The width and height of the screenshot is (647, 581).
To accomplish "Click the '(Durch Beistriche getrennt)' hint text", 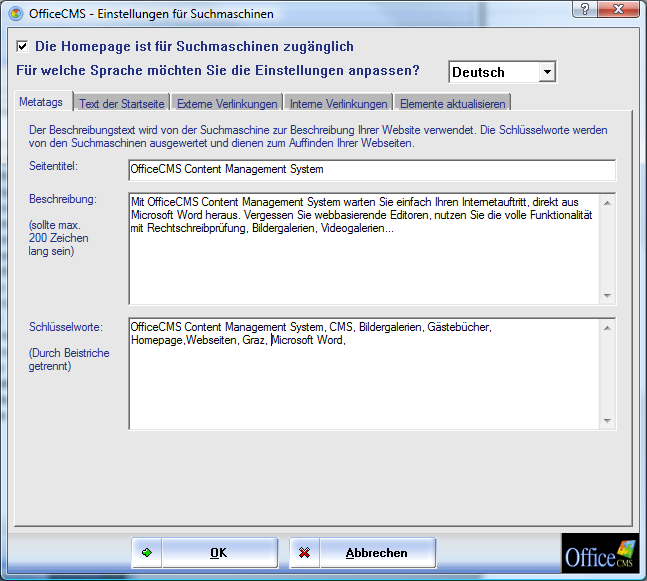I will click(x=69, y=359).
